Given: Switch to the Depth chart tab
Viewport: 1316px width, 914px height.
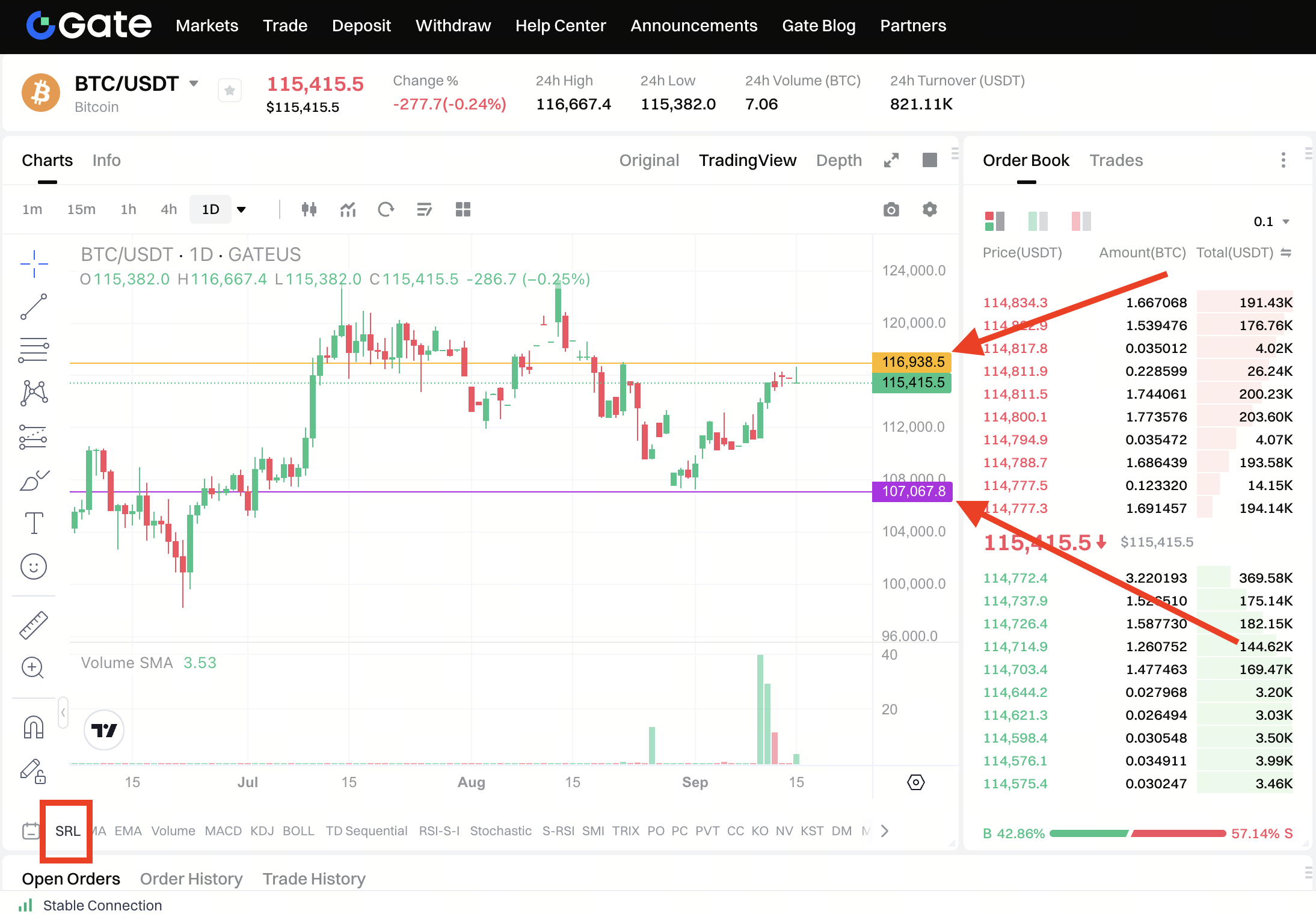Looking at the screenshot, I should click(x=838, y=161).
